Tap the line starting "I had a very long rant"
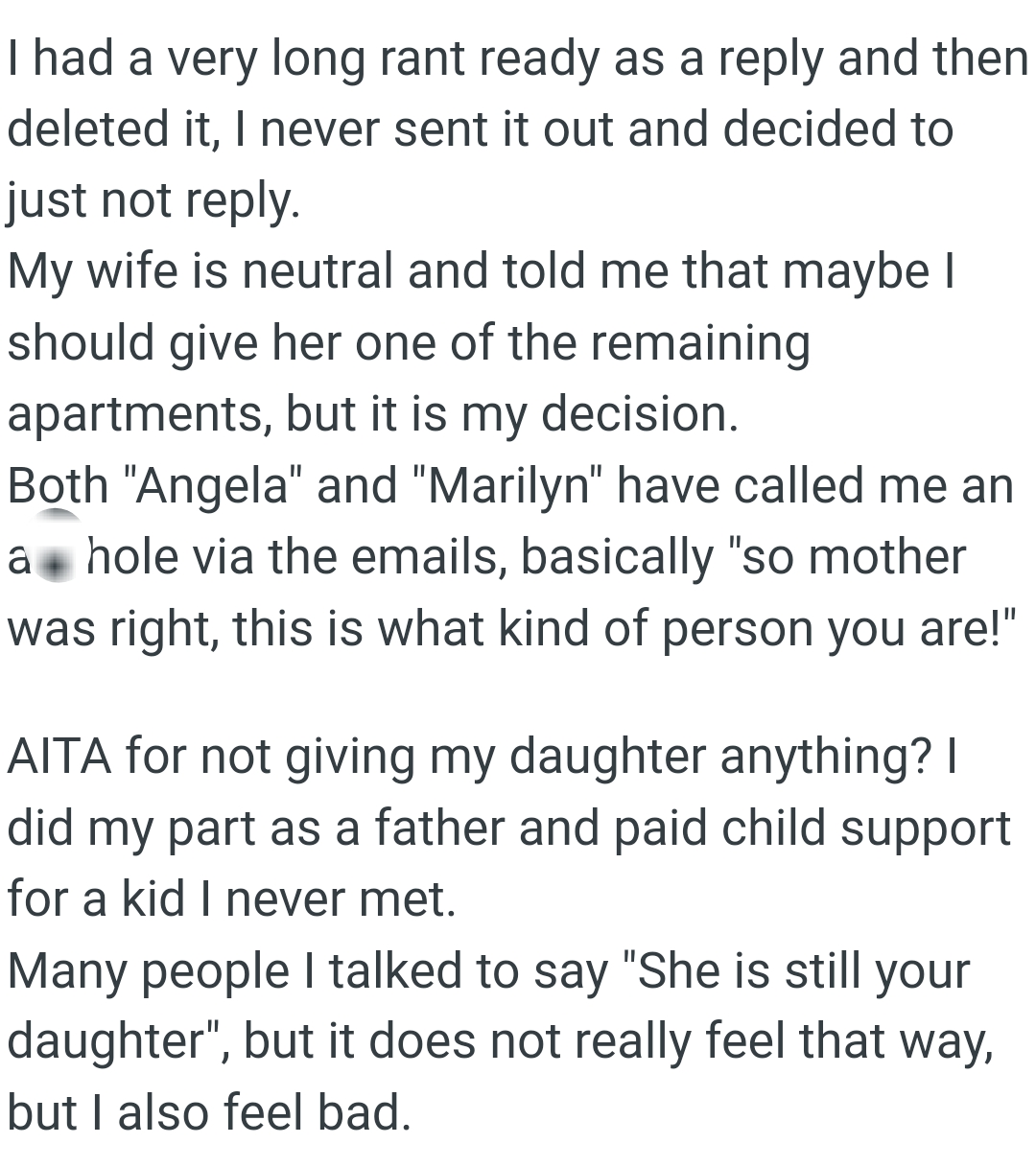Viewport: 1036px width, 1167px height. click(x=516, y=58)
